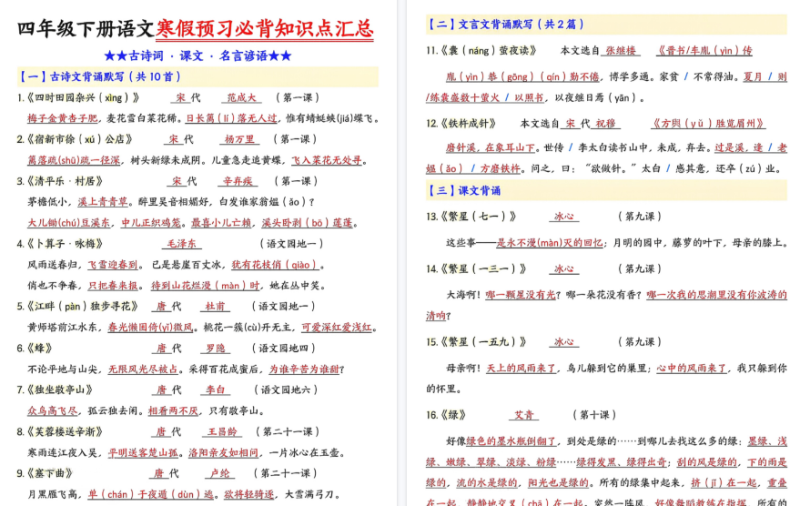Image resolution: width=800 pixels, height=506 pixels.
Task: Click the label '（语文园地四）' beside 《蜂》
Action: click(284, 348)
